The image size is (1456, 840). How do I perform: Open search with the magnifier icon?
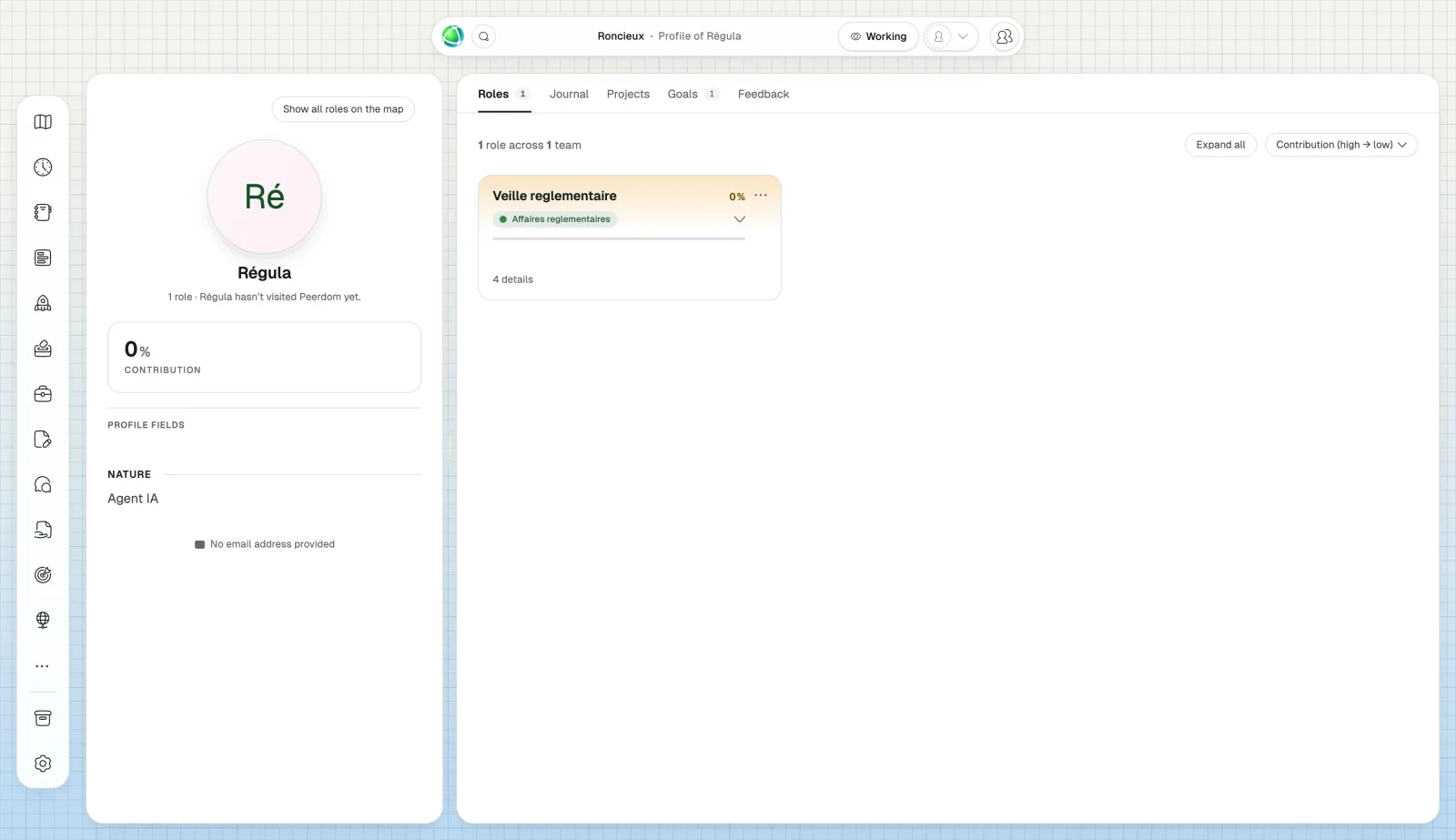tap(484, 36)
